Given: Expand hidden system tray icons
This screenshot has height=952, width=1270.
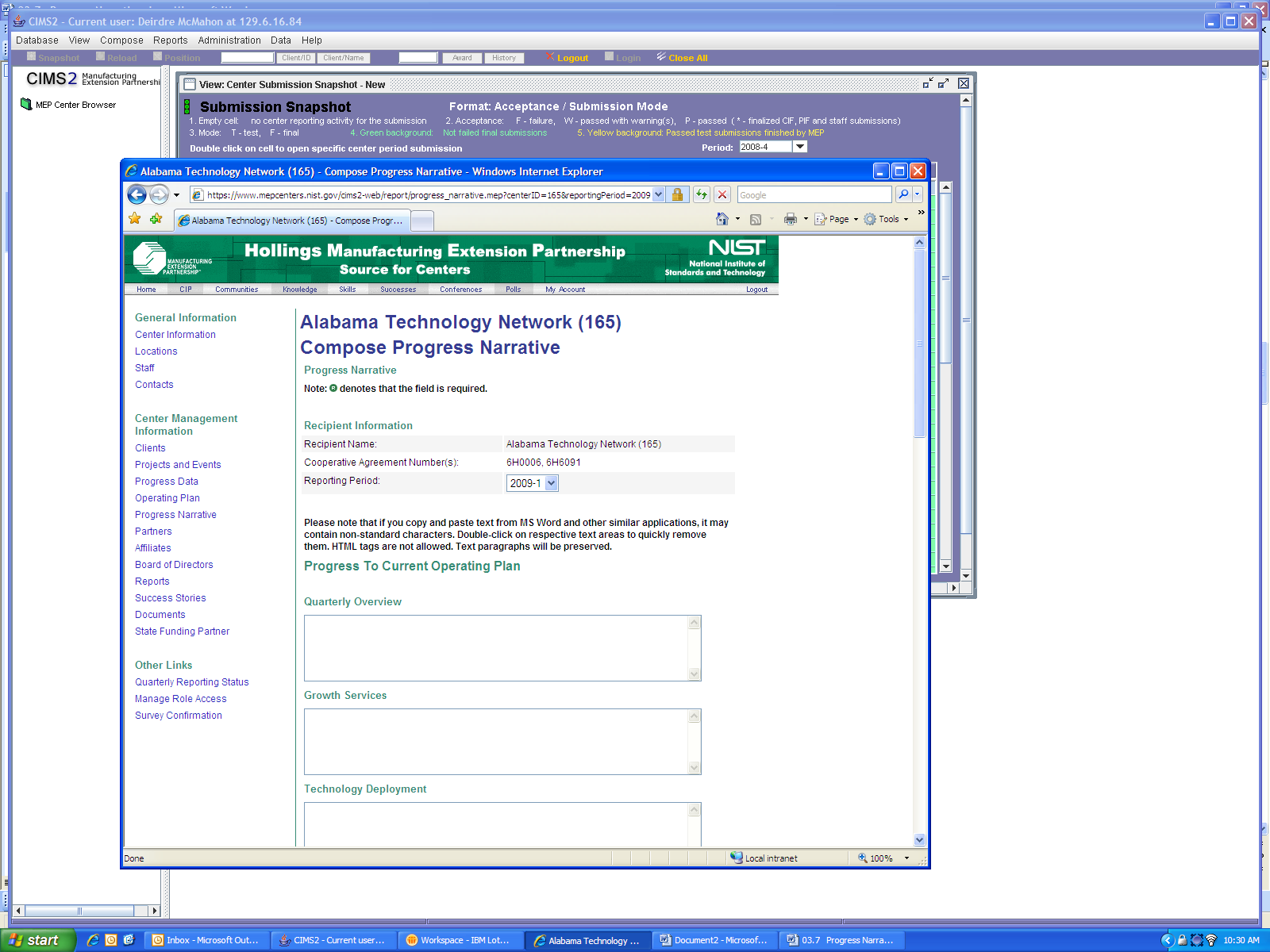Looking at the screenshot, I should tap(1168, 940).
